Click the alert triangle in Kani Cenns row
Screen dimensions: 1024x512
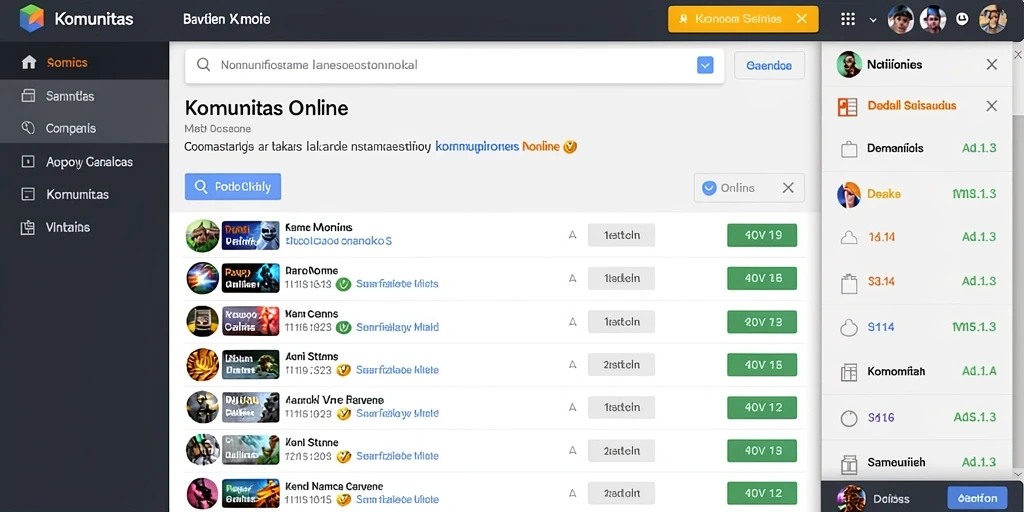[x=573, y=321]
